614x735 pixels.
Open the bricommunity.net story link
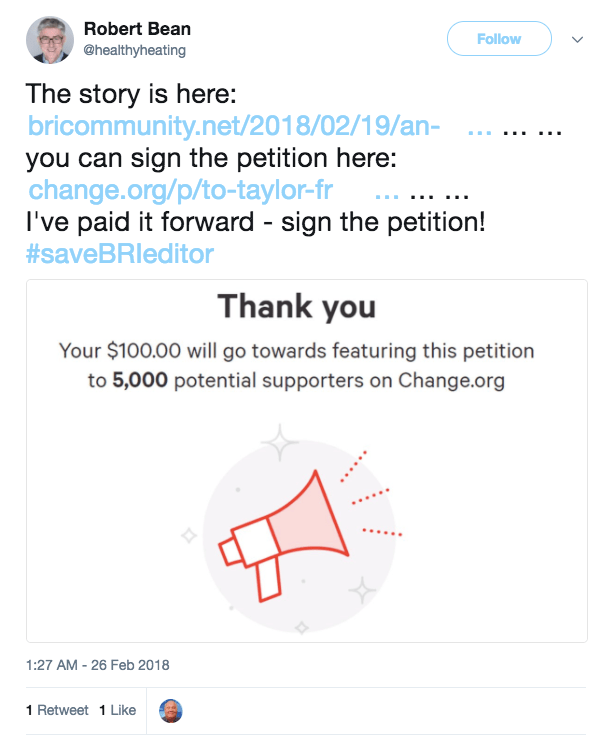(x=235, y=127)
